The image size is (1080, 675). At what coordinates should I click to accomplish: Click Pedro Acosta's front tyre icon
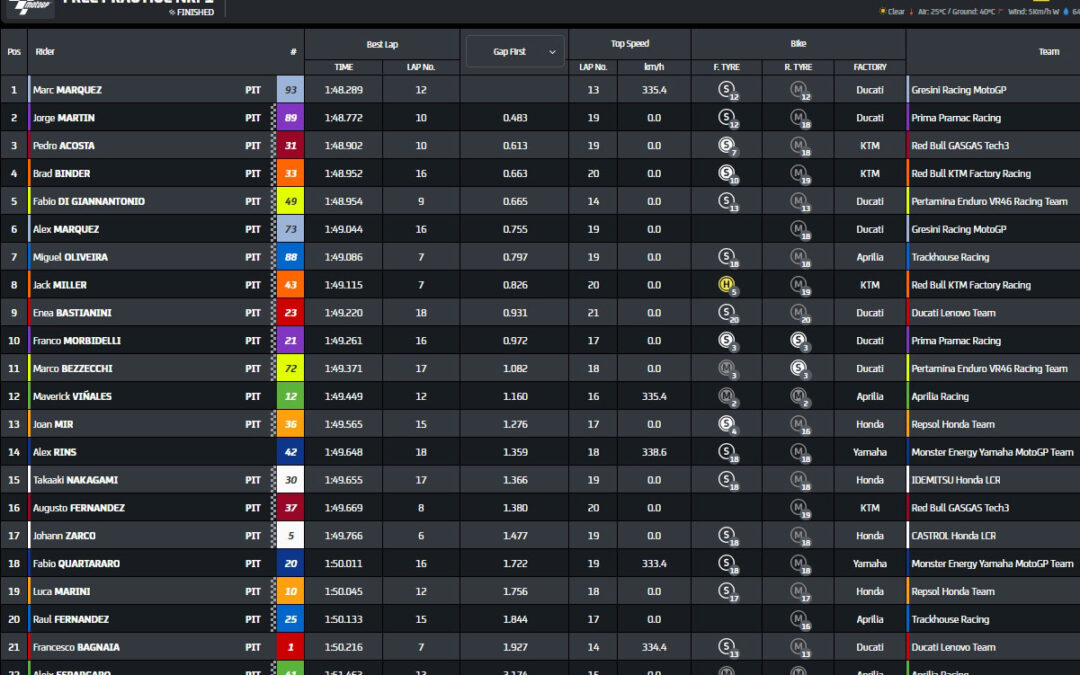tap(727, 146)
